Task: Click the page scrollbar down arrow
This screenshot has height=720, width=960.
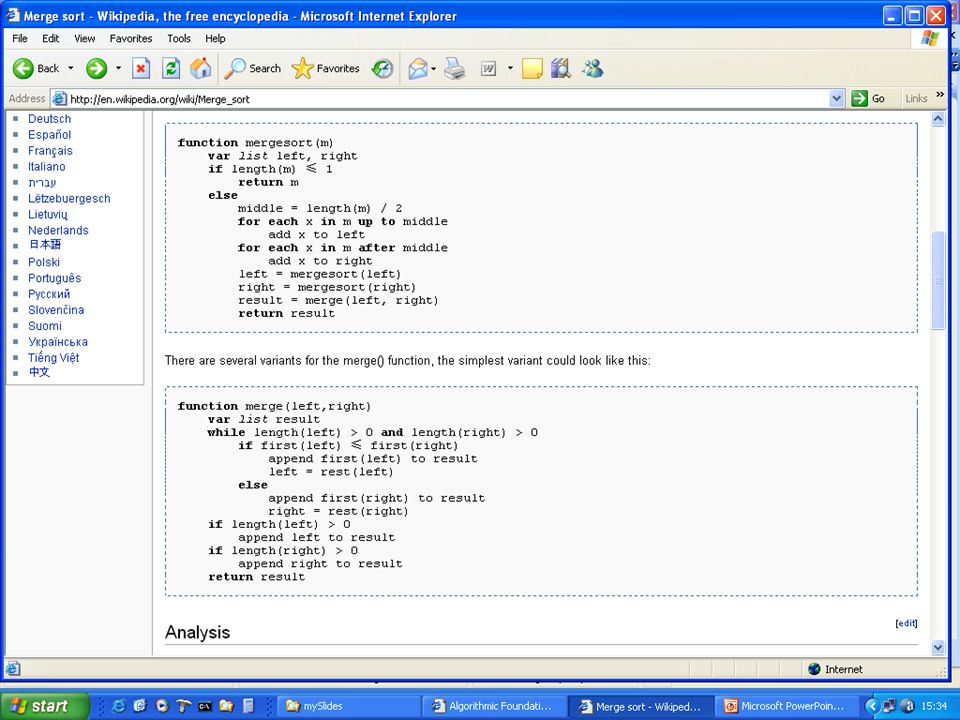Action: point(937,647)
